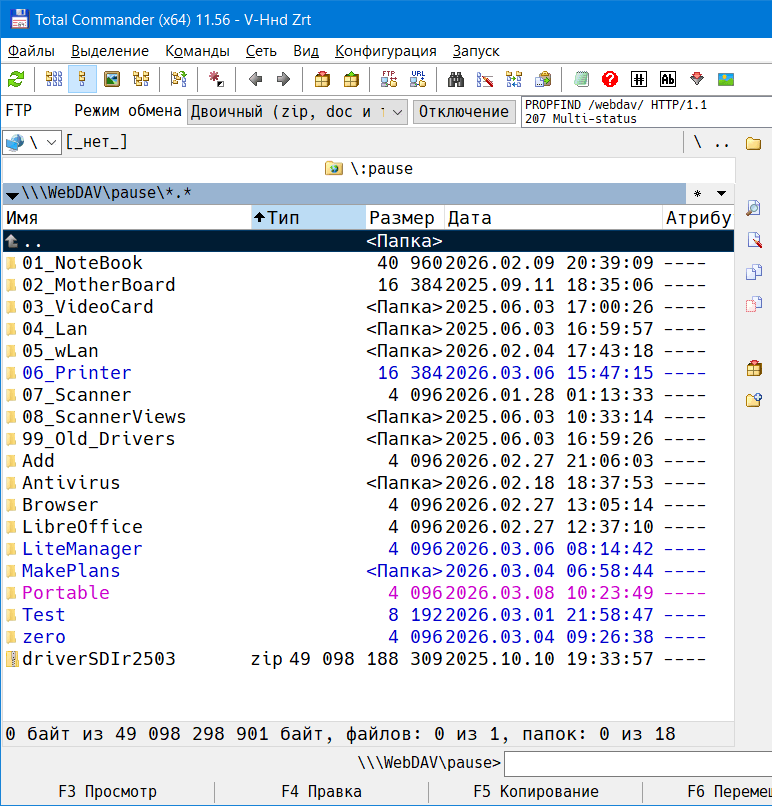Screen dimensions: 772x806
Task: Click the green Refresh arrows toolbar icon
Action: coord(16,79)
